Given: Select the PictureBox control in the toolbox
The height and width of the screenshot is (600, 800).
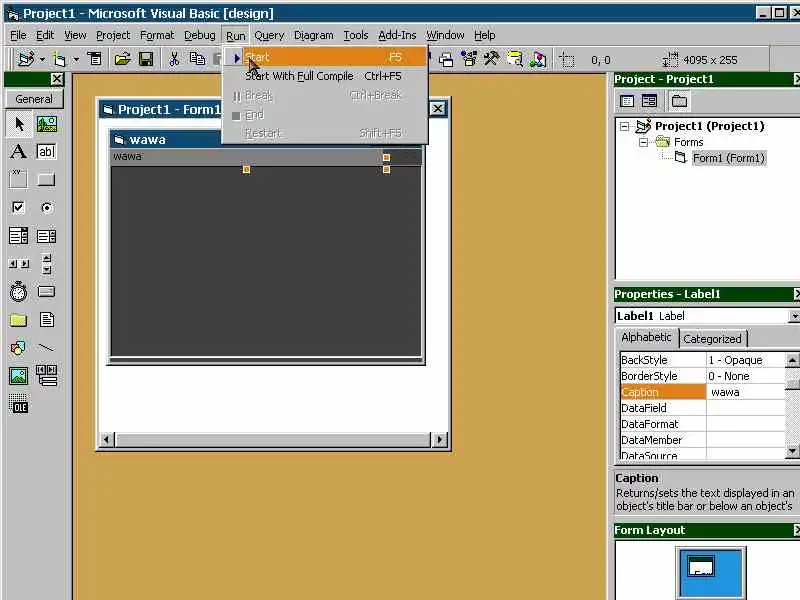Looking at the screenshot, I should pyautogui.click(x=46, y=124).
